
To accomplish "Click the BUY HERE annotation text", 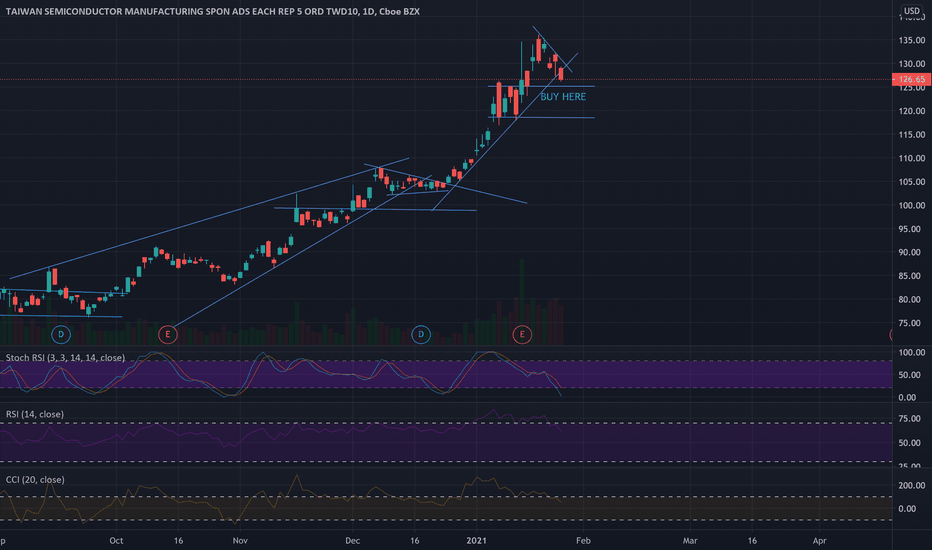I will pyautogui.click(x=563, y=96).
